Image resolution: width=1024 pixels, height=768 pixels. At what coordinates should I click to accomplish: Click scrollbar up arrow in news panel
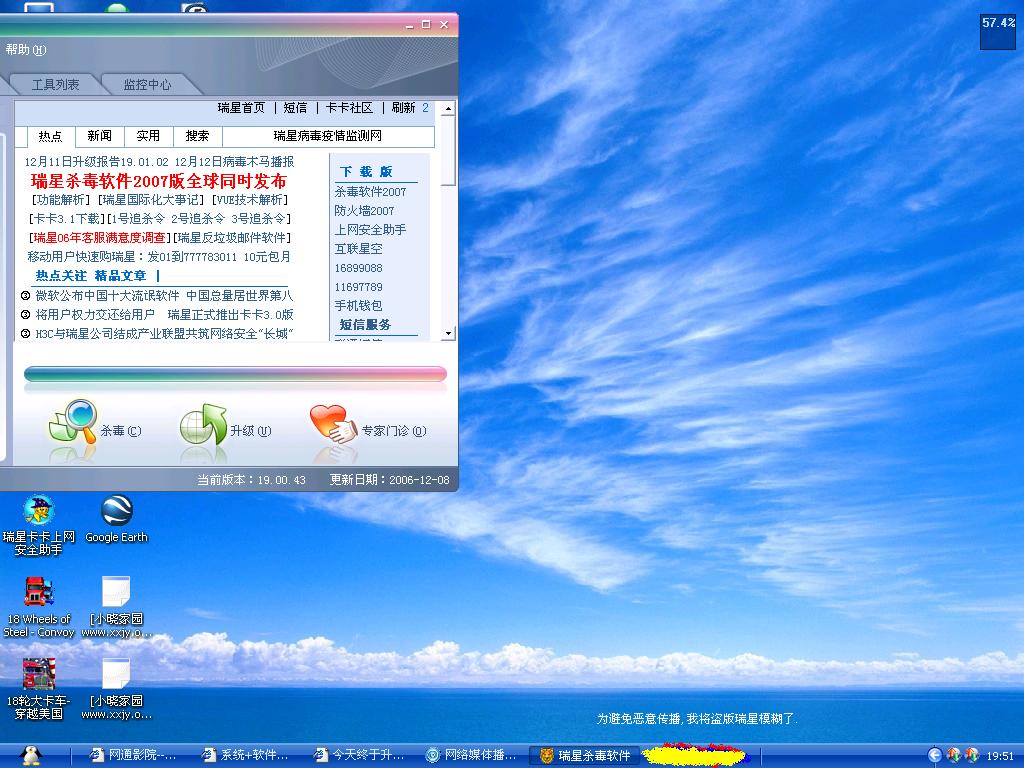tap(448, 108)
